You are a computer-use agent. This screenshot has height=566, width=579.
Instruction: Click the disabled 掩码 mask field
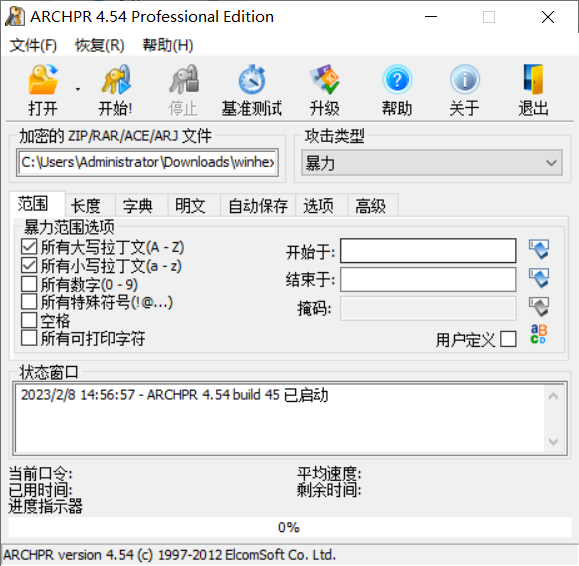coord(428,308)
